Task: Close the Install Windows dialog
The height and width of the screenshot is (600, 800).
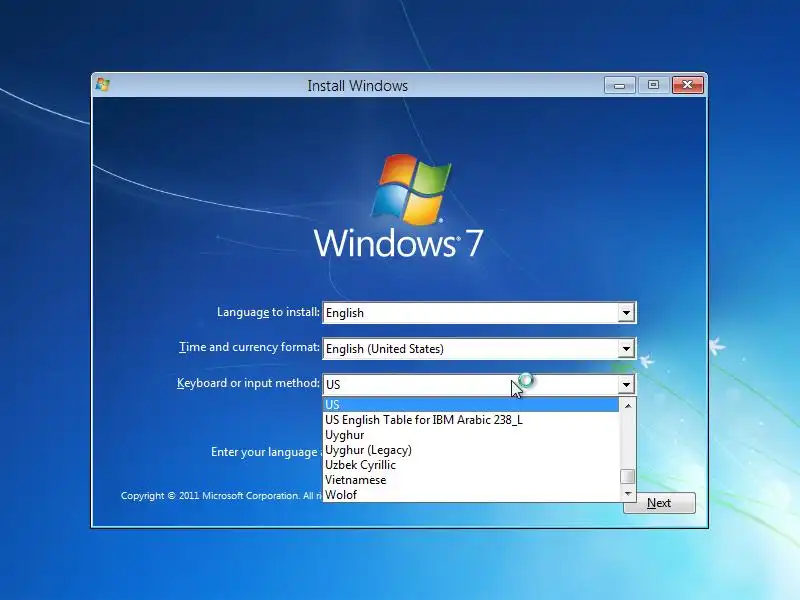Action: [x=687, y=85]
